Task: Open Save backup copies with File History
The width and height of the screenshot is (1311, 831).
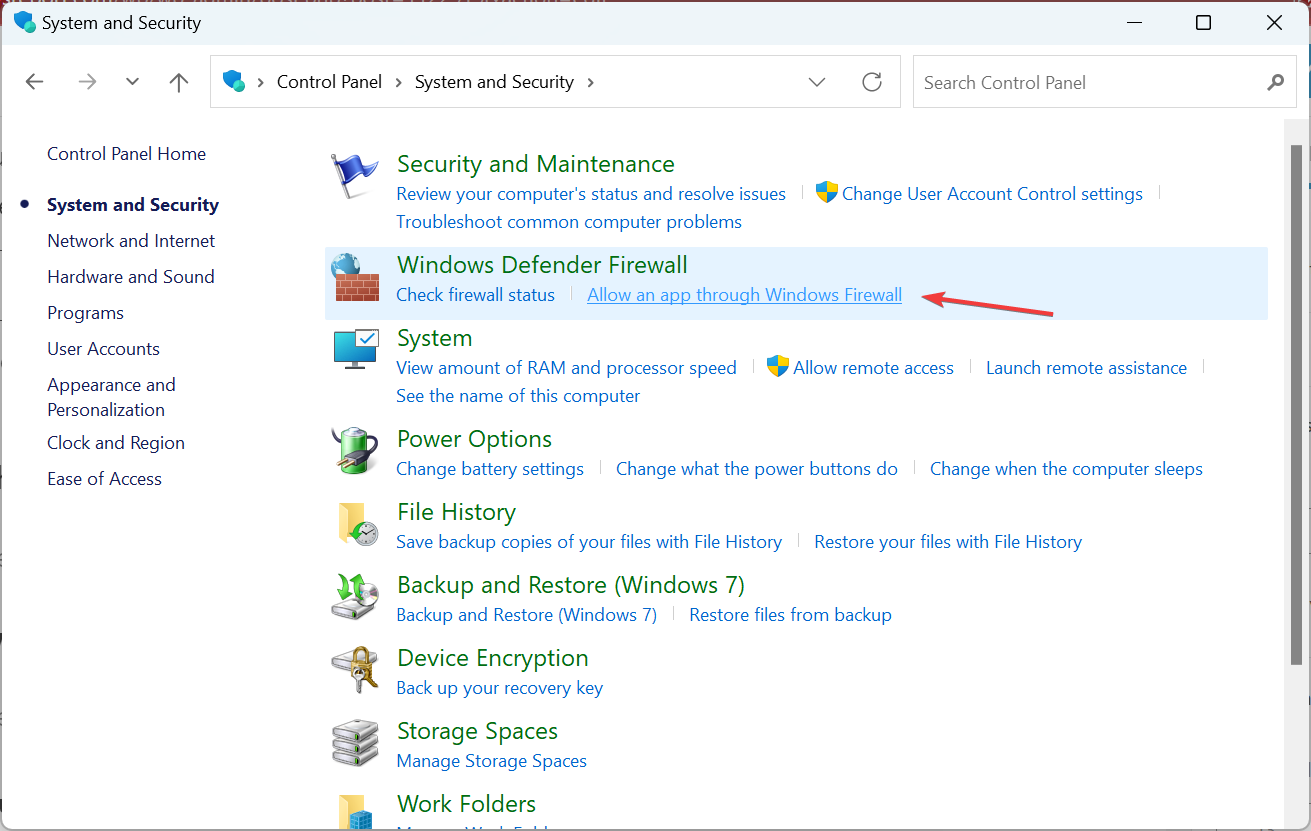Action: point(589,541)
